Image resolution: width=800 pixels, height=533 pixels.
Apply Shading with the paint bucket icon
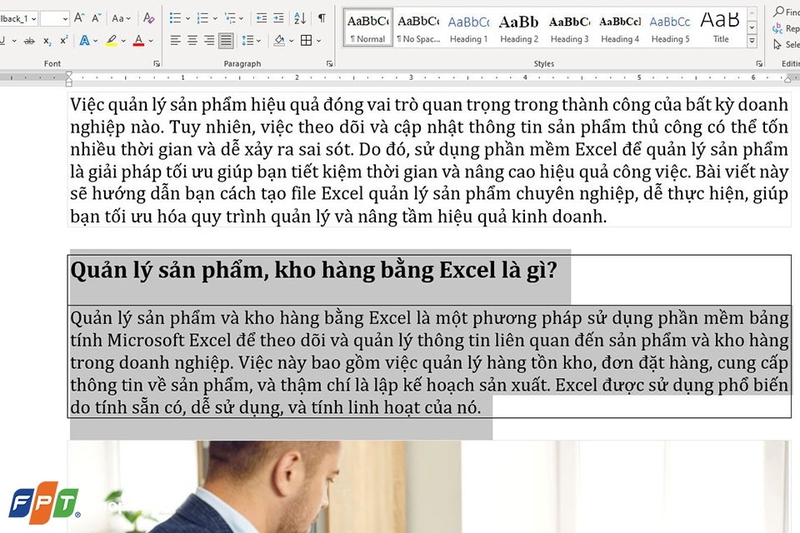[279, 40]
